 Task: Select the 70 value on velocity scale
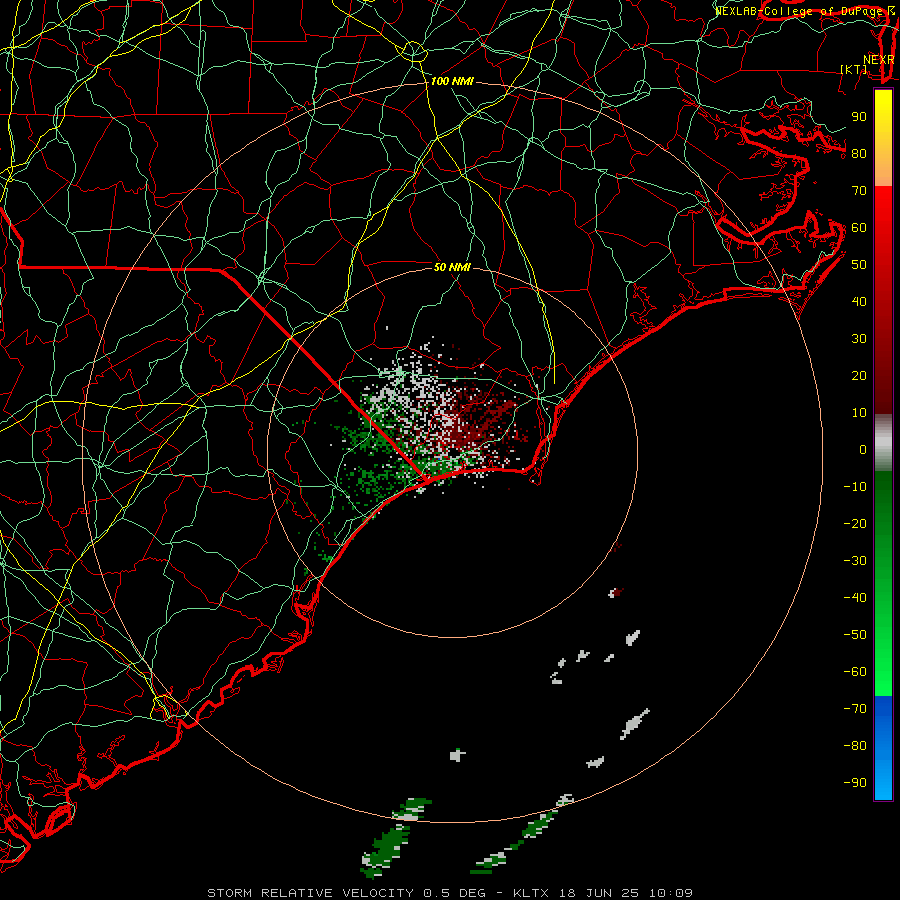859,191
